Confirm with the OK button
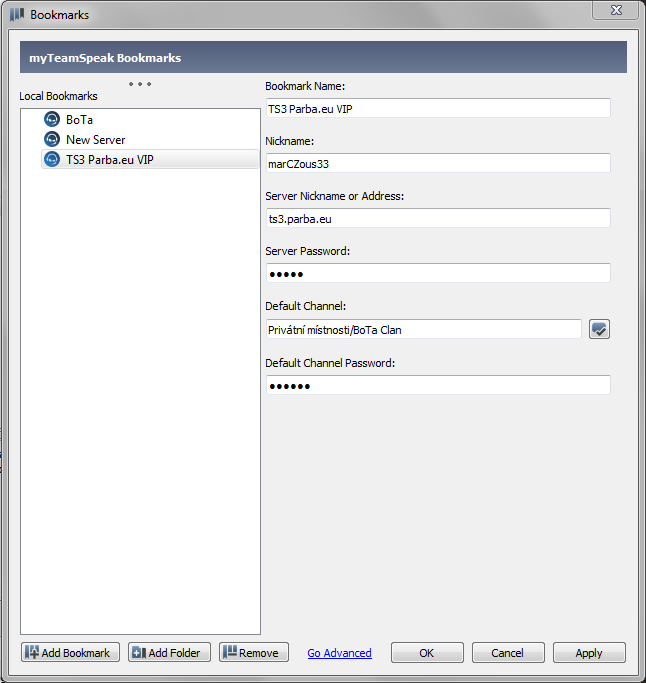 coord(427,653)
